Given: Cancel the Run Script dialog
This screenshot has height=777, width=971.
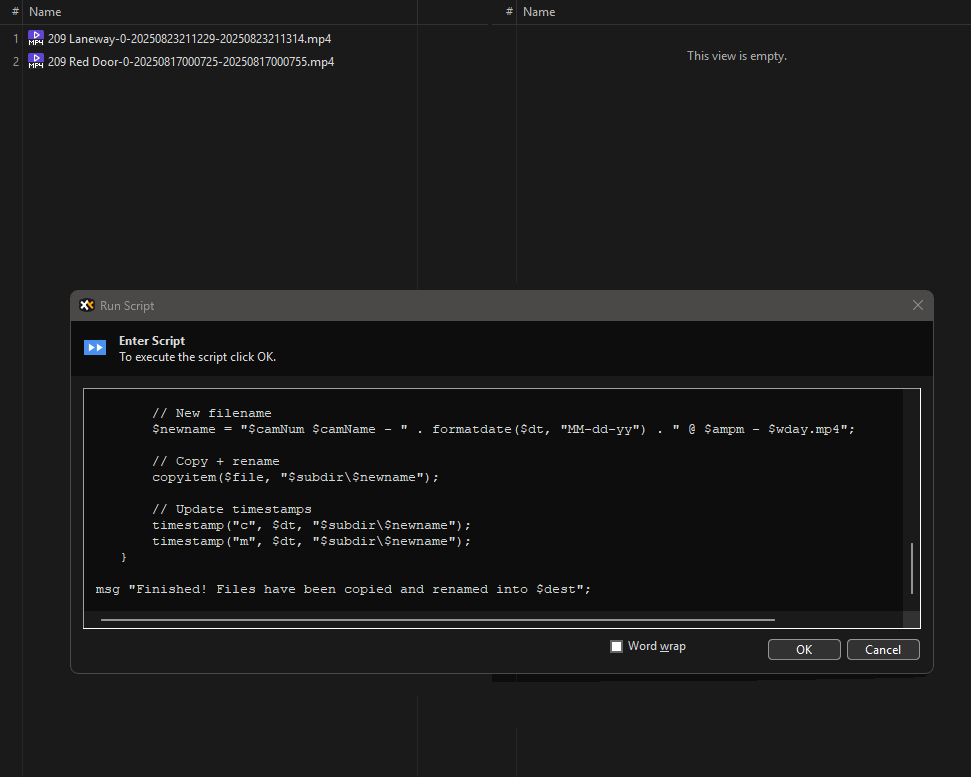Looking at the screenshot, I should coord(883,650).
